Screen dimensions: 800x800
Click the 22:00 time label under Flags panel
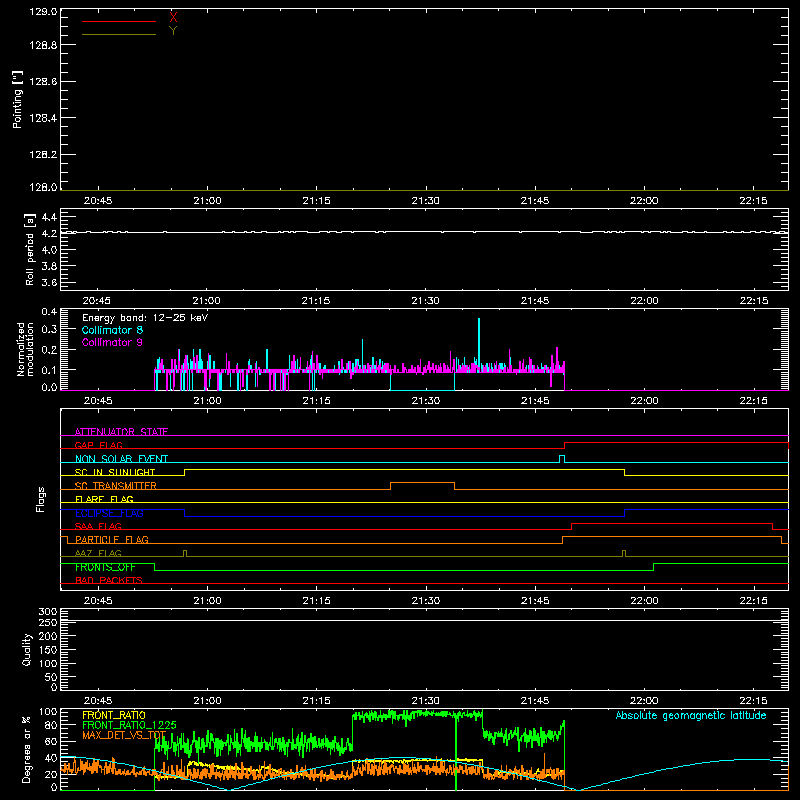click(x=644, y=601)
